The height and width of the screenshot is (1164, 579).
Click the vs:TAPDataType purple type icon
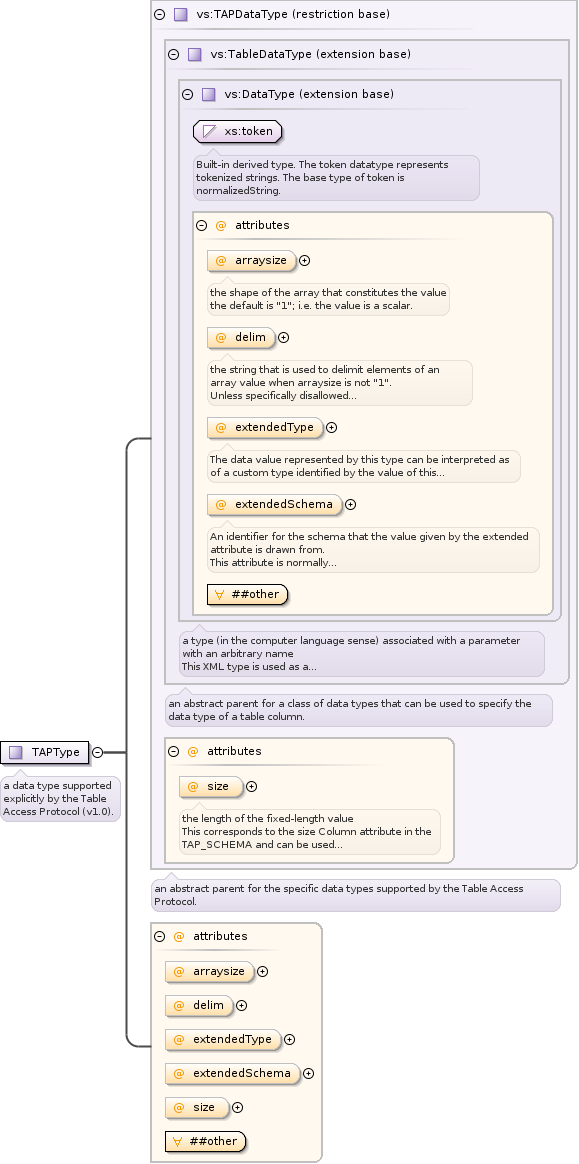(x=180, y=14)
